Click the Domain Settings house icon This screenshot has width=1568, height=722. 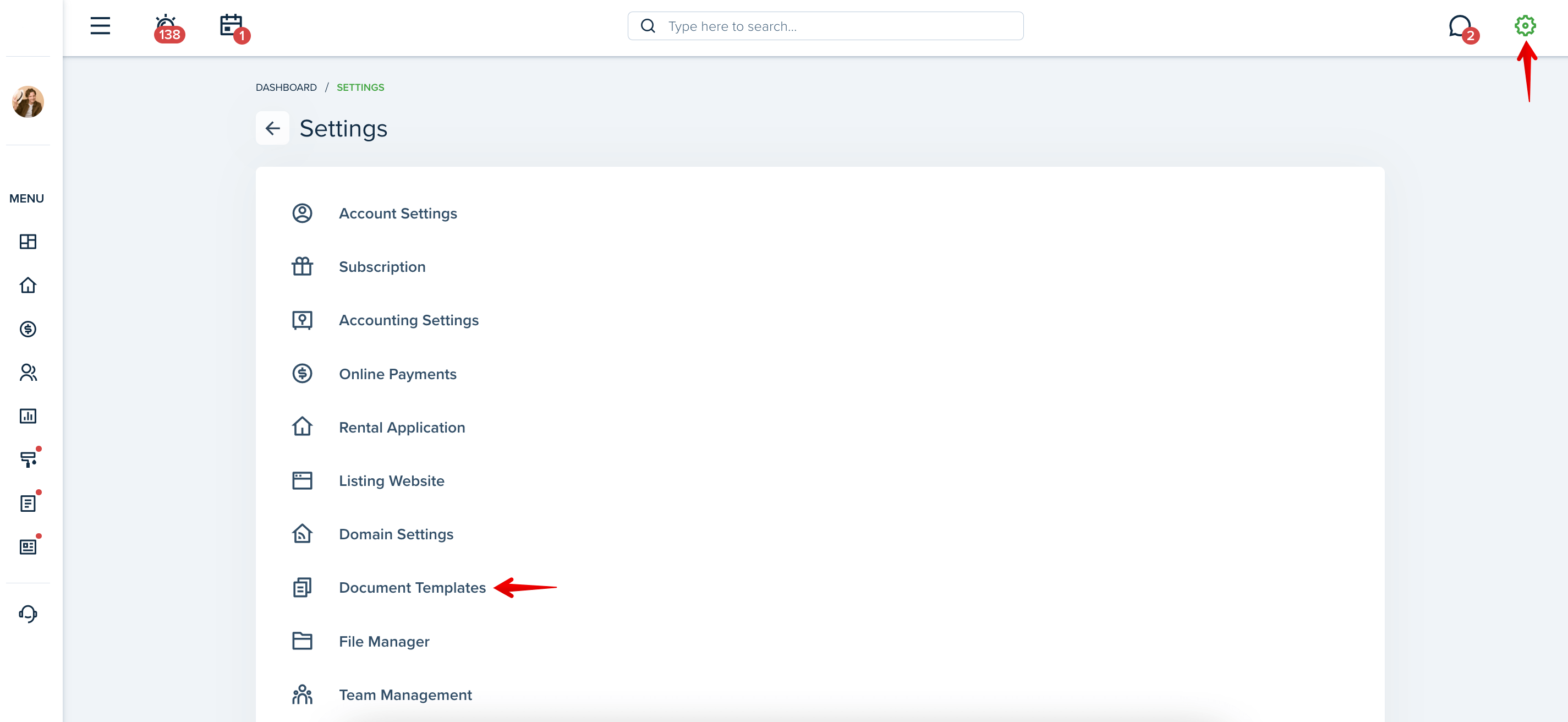pyautogui.click(x=302, y=534)
